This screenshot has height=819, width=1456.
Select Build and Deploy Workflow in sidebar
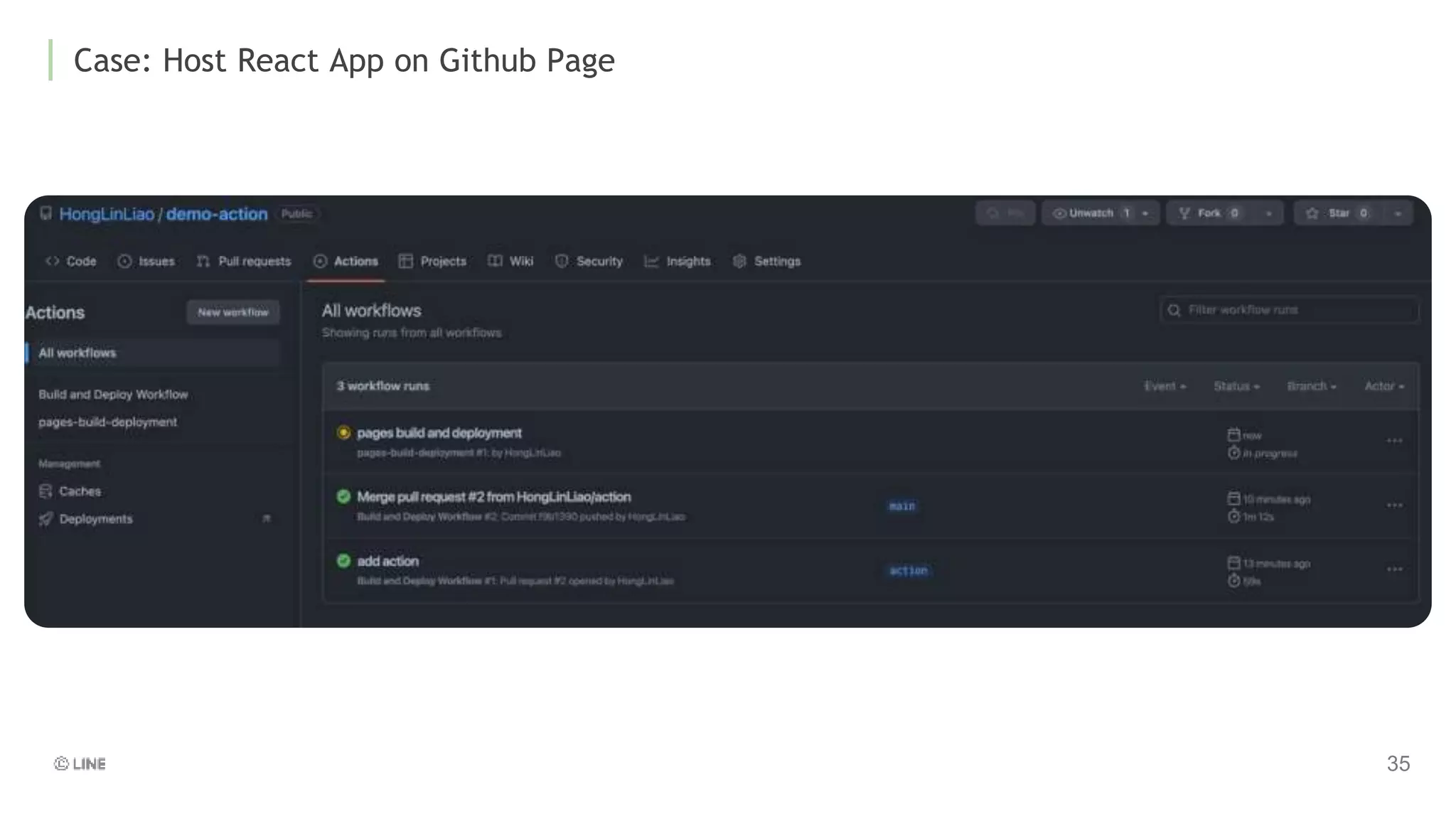coord(113,395)
